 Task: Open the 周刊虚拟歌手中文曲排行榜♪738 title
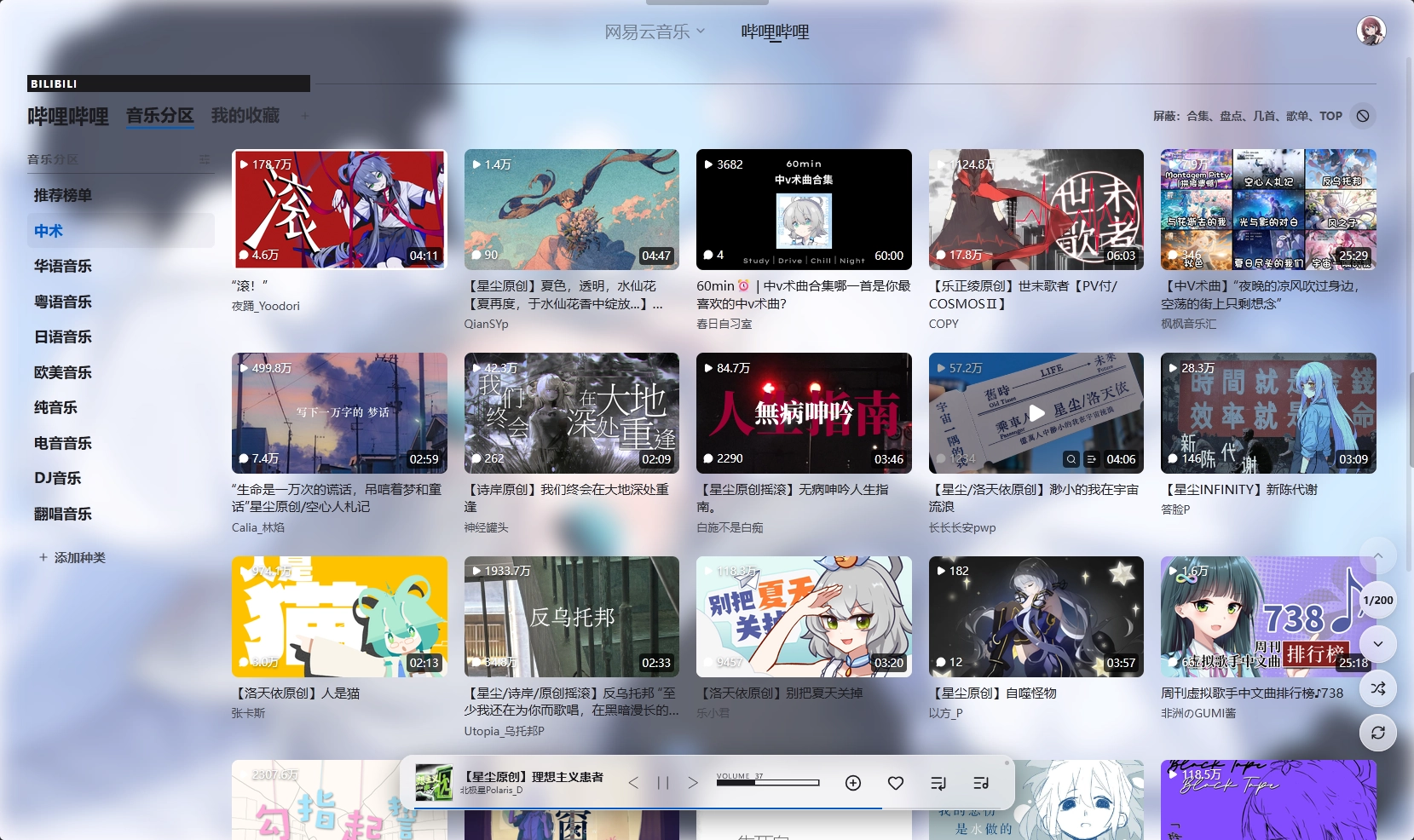(x=1252, y=693)
